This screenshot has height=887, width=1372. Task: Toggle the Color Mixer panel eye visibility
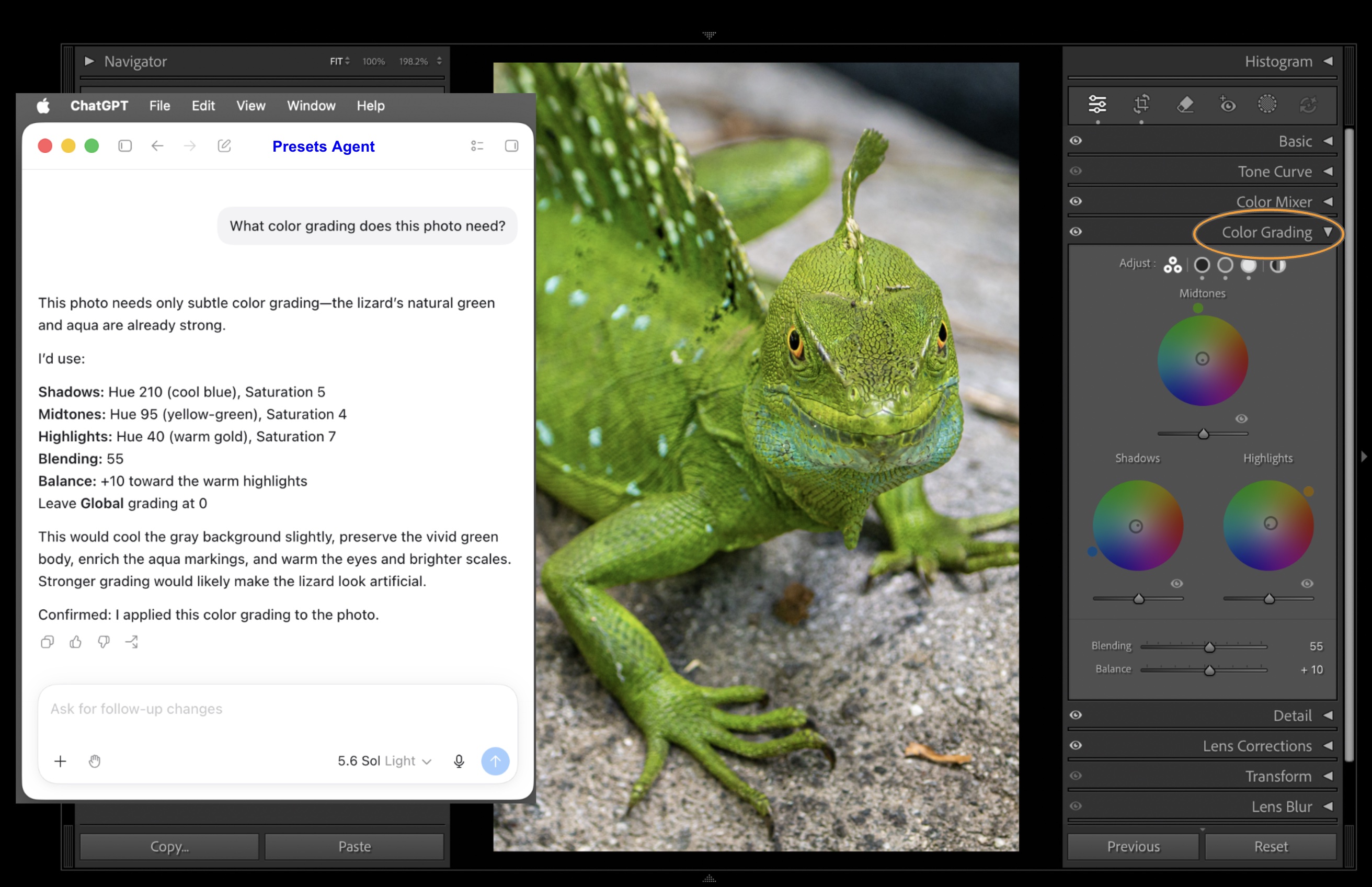coord(1076,201)
